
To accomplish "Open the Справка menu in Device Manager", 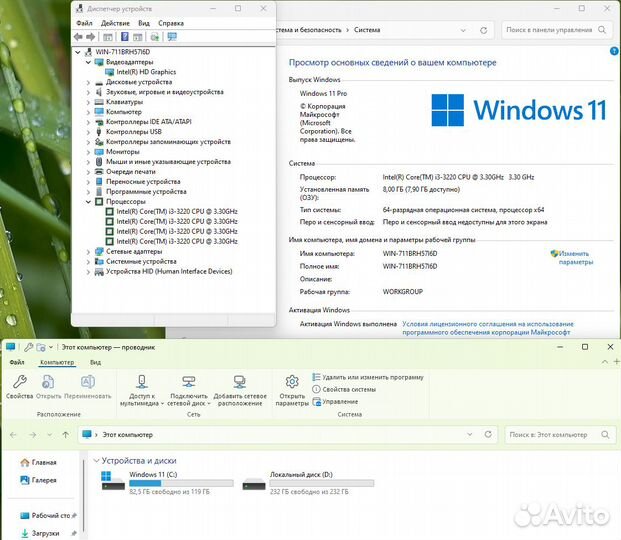I will pos(171,23).
